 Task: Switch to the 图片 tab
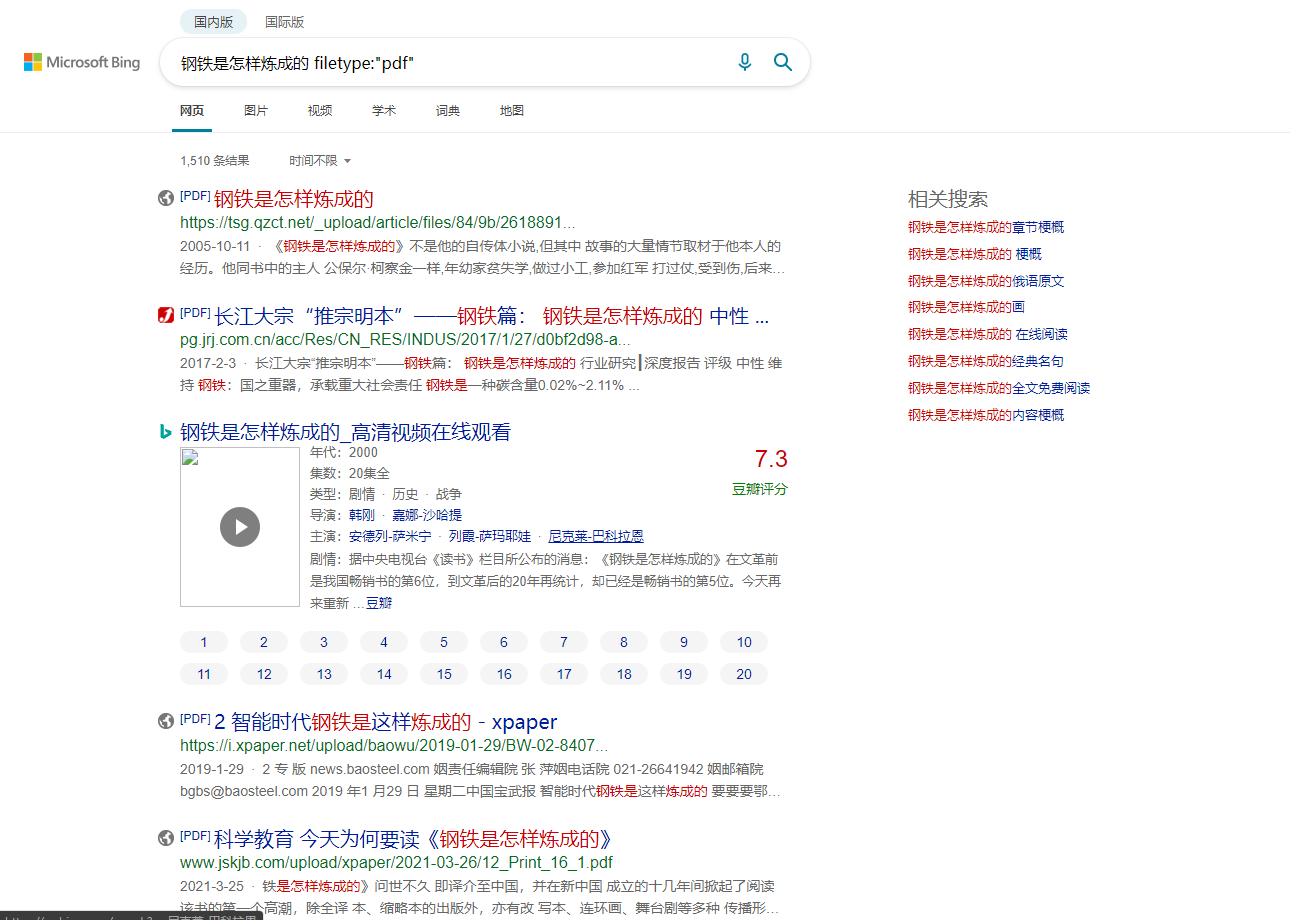click(x=256, y=110)
